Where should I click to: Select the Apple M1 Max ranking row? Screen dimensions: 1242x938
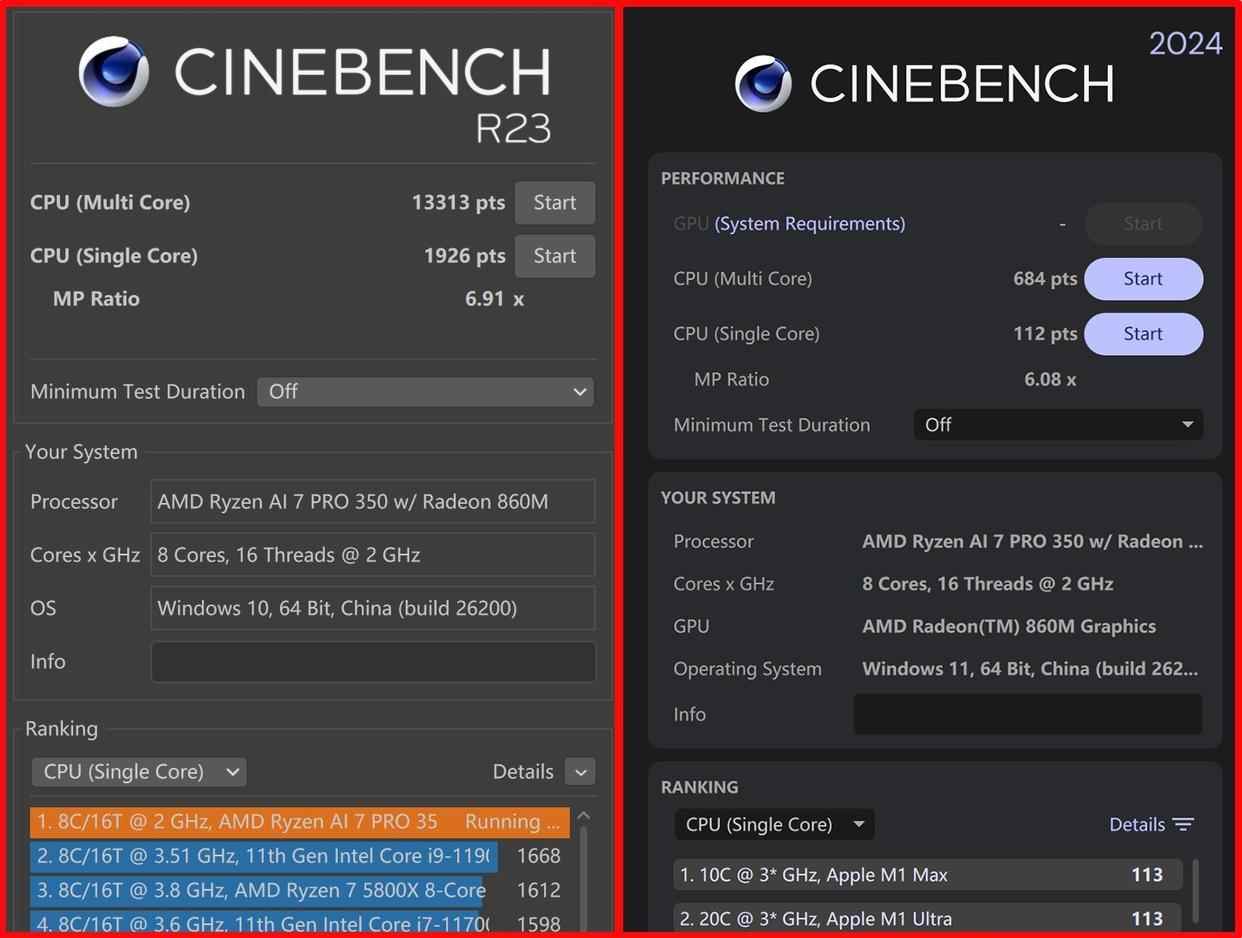928,875
